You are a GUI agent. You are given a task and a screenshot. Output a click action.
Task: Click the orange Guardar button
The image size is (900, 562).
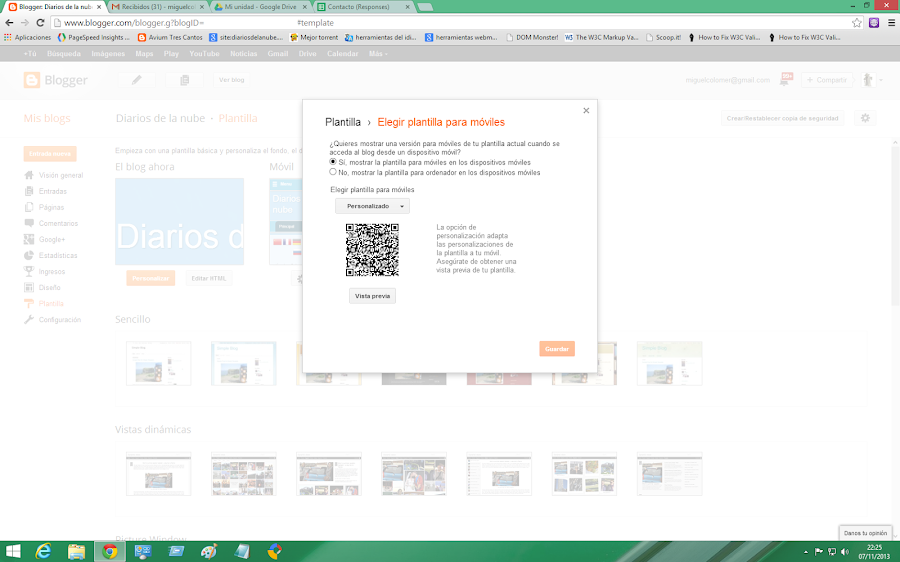click(x=557, y=349)
